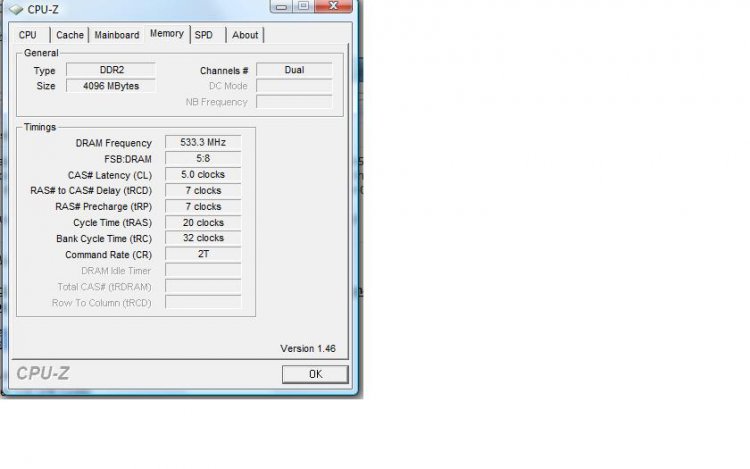Click the DRAM Frequency label
Screen dimensions: 750x469
114,143
